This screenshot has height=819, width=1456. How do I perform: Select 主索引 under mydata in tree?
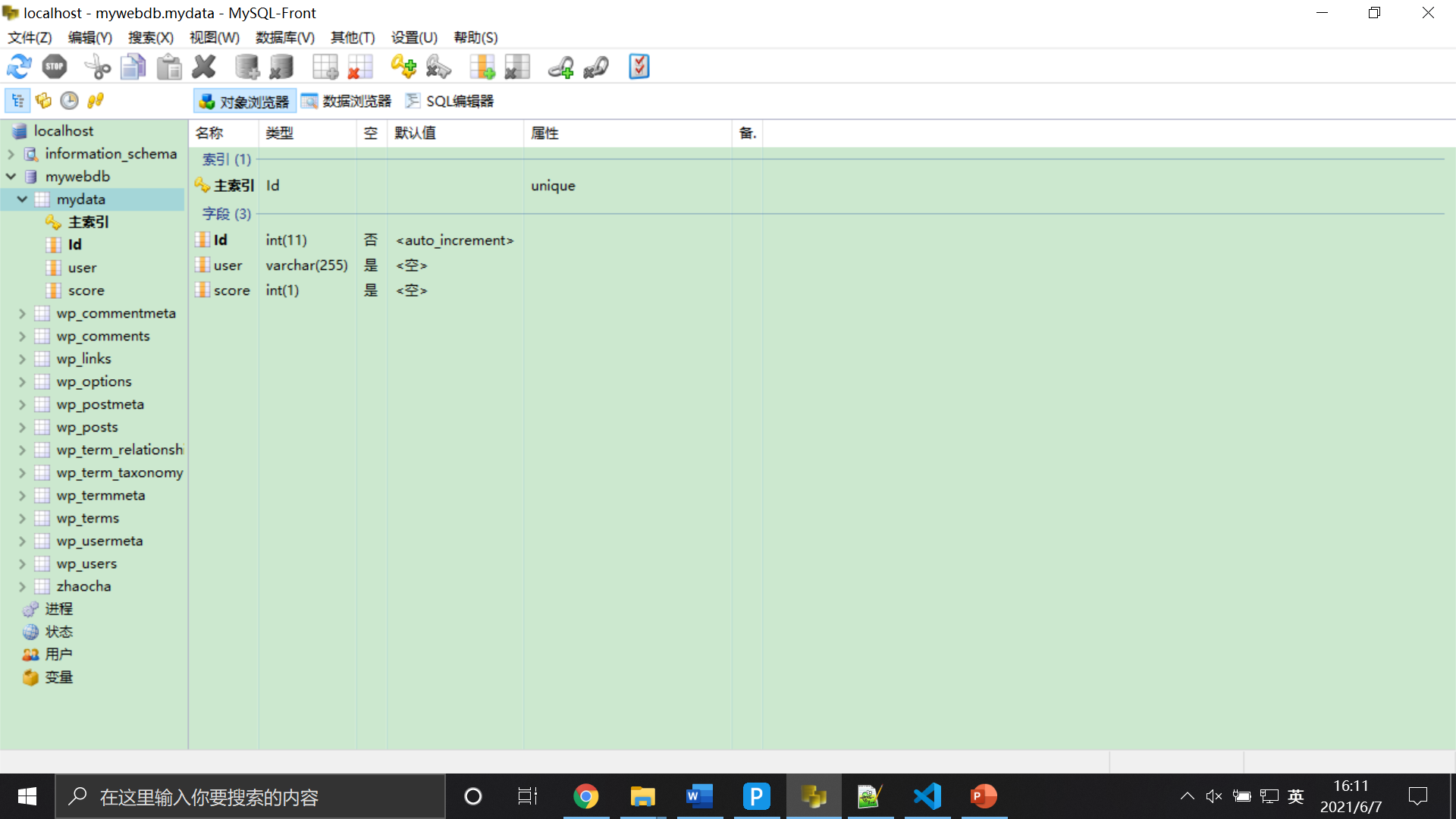tap(89, 222)
